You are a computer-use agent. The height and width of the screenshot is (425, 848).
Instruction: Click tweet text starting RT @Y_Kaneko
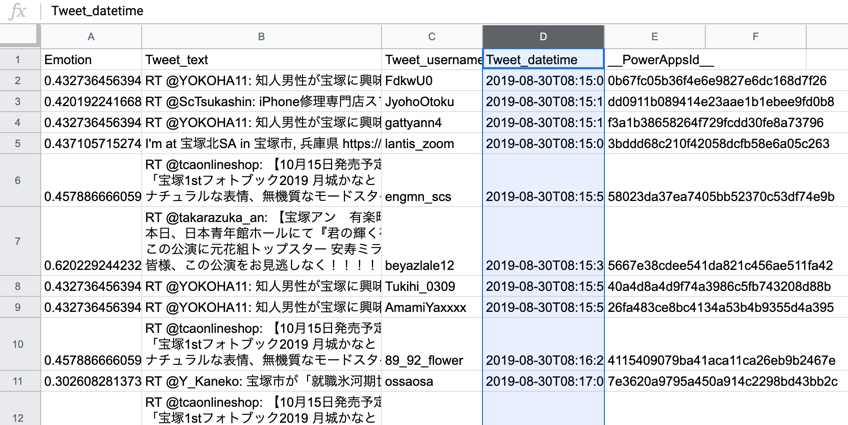click(262, 381)
